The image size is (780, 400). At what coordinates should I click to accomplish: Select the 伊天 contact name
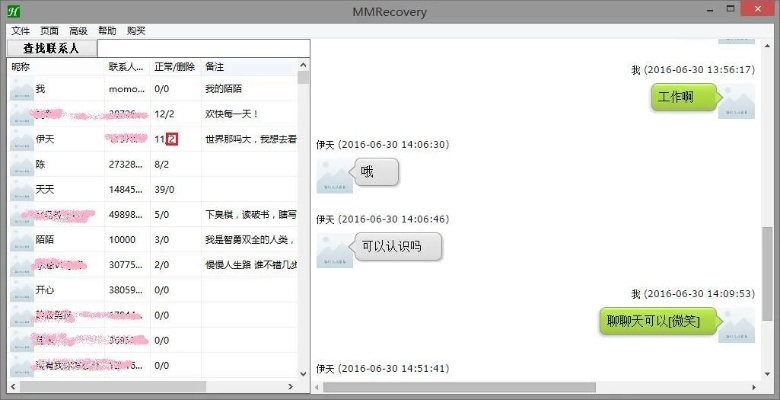45,139
